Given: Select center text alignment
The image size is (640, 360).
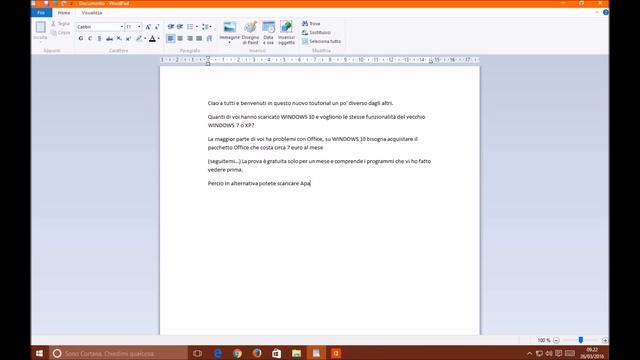Looking at the screenshot, I should pyautogui.click(x=180, y=38).
